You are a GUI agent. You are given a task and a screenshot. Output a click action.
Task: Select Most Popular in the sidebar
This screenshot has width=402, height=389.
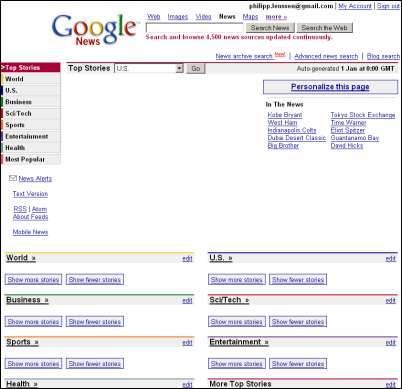click(x=30, y=159)
